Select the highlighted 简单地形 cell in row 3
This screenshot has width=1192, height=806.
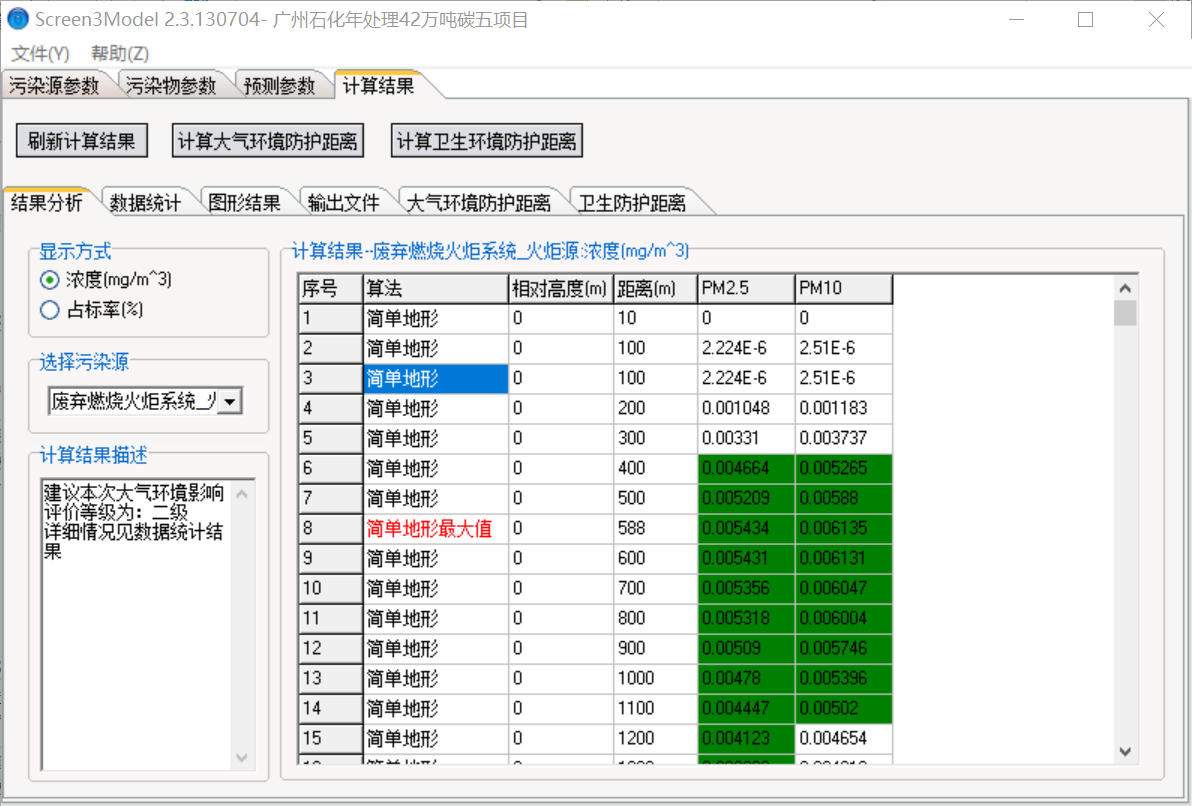point(436,378)
